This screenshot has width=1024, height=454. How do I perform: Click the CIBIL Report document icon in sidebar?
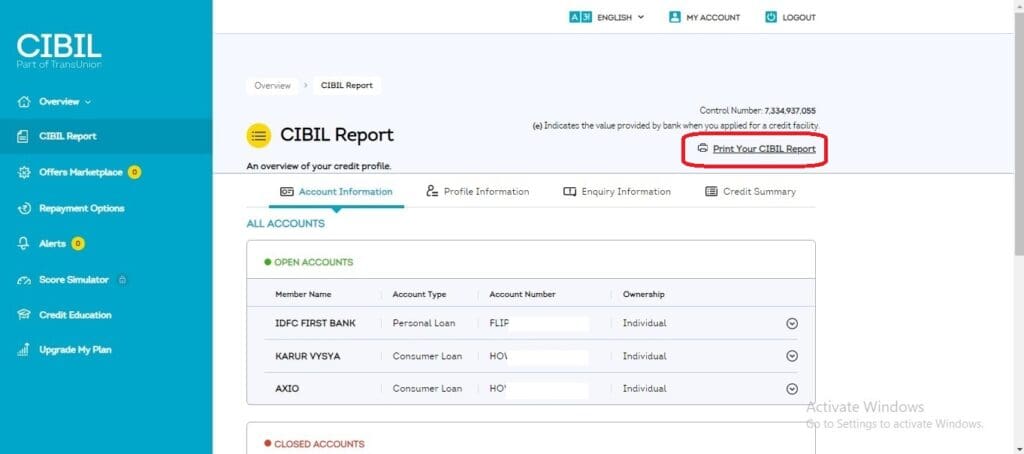click(x=24, y=137)
